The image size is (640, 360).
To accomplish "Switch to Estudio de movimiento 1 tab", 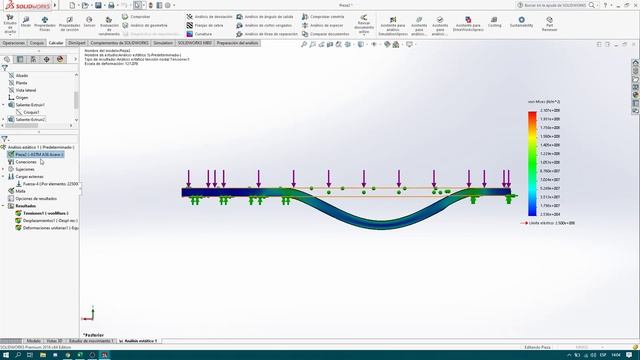I will point(91,341).
